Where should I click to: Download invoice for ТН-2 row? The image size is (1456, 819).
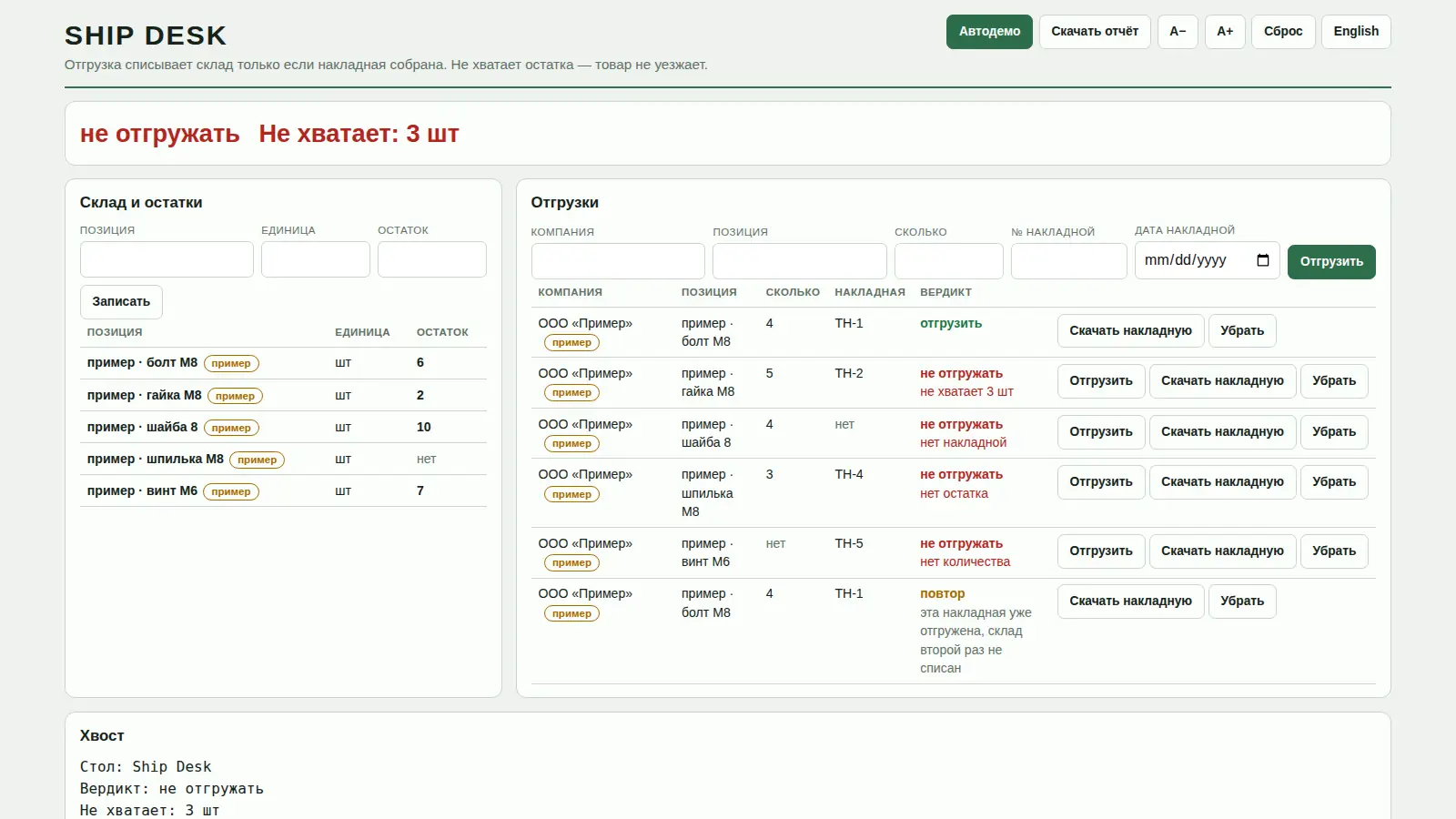point(1222,381)
